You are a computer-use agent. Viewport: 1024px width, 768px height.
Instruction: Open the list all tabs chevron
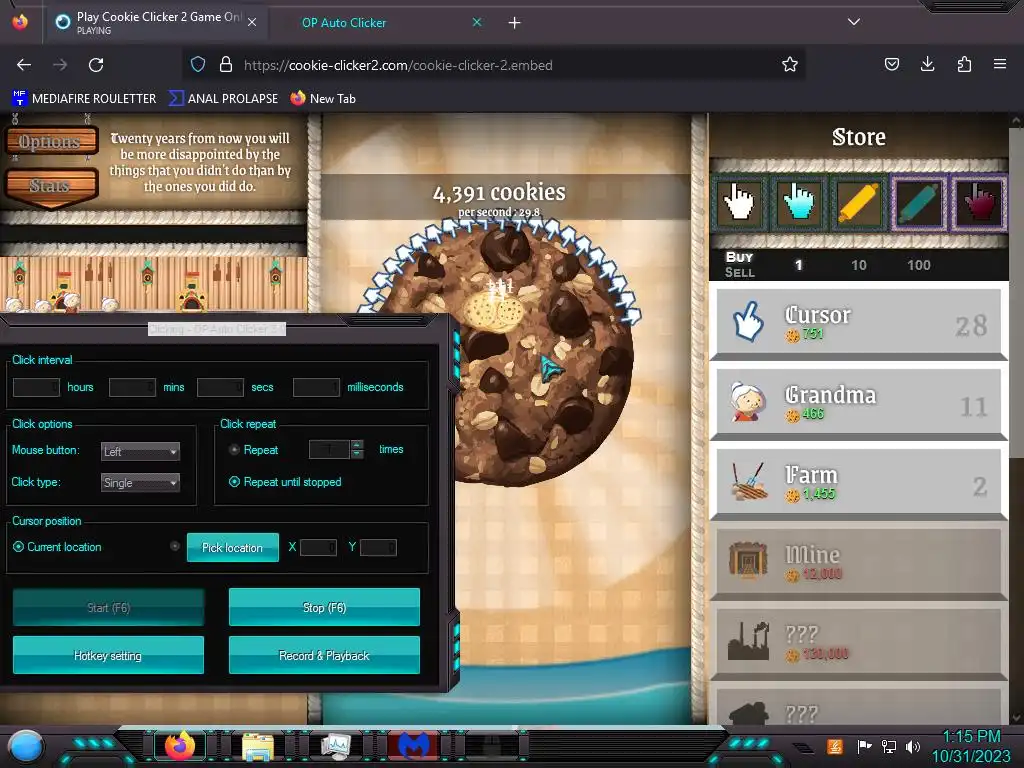[x=854, y=22]
